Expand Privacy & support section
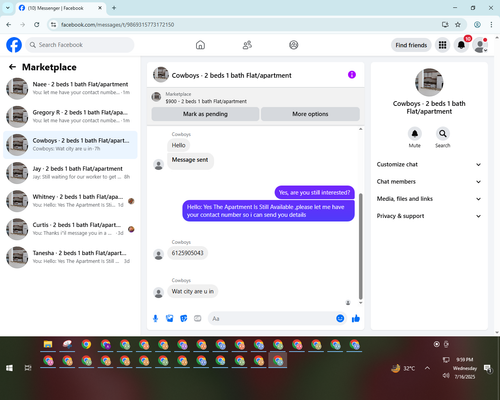The height and width of the screenshot is (400, 500). click(429, 216)
